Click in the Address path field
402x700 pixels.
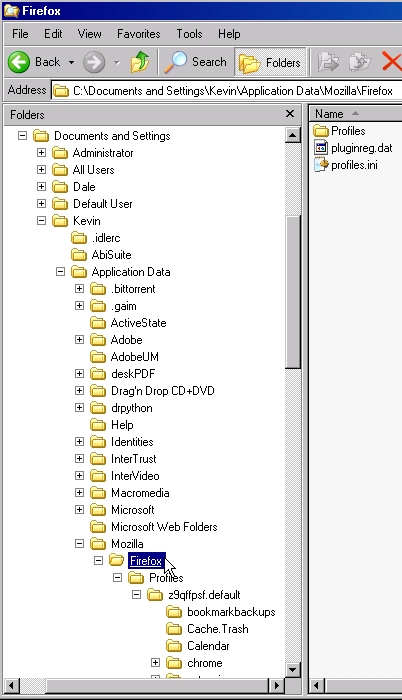pyautogui.click(x=227, y=91)
